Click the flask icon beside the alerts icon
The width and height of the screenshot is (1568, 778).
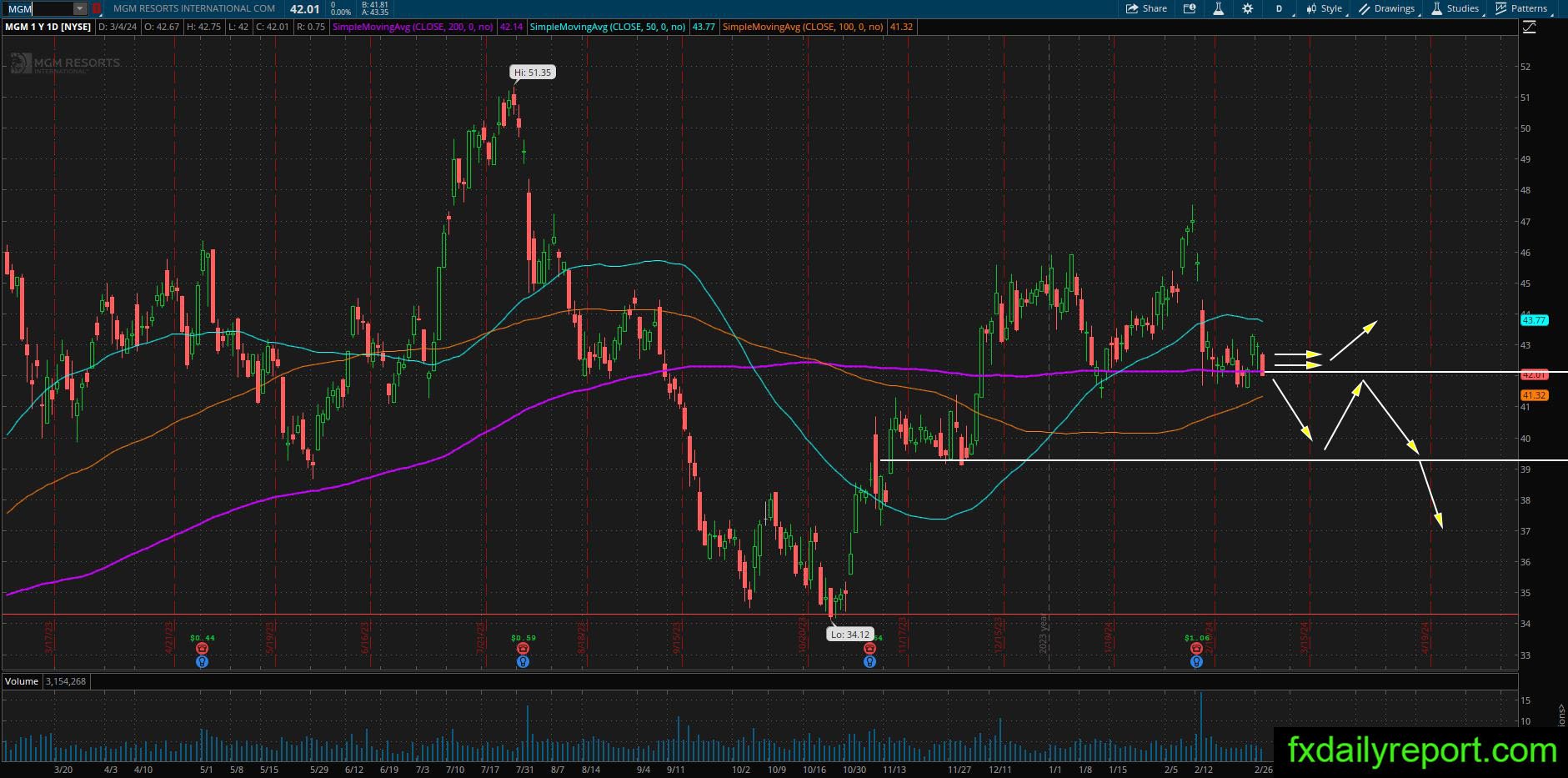pyautogui.click(x=1218, y=8)
